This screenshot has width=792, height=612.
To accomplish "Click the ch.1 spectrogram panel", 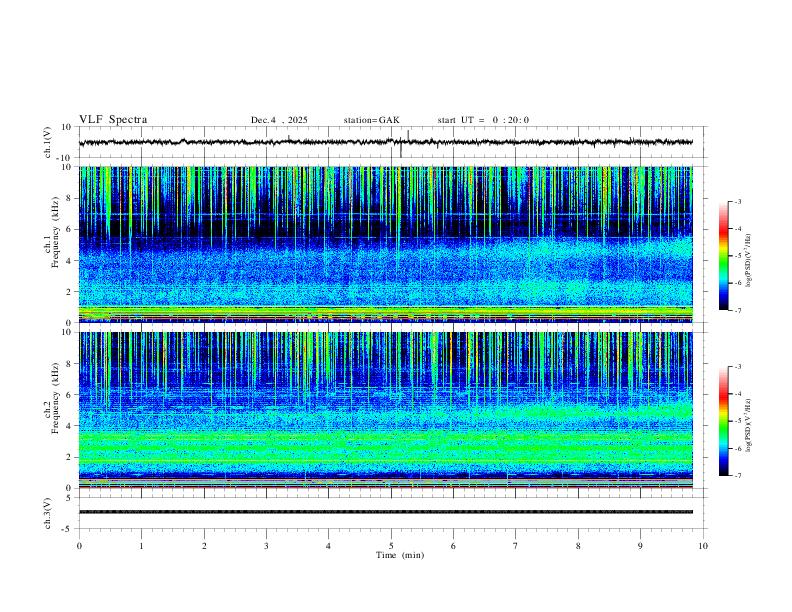I will pyautogui.click(x=386, y=244).
